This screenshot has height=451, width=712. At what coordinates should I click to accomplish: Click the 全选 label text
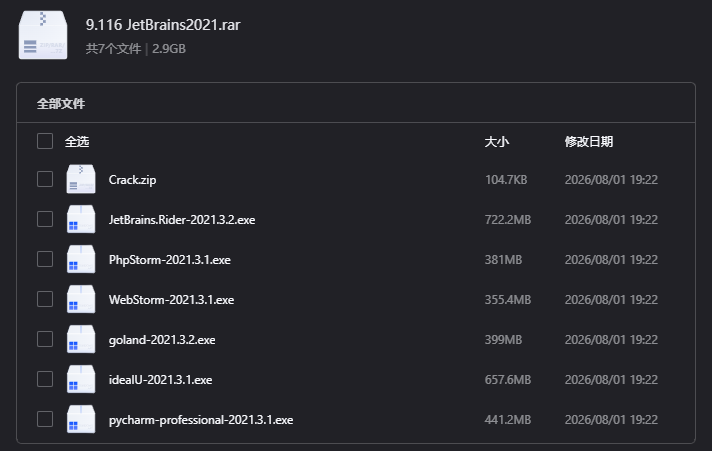pyautogui.click(x=77, y=142)
